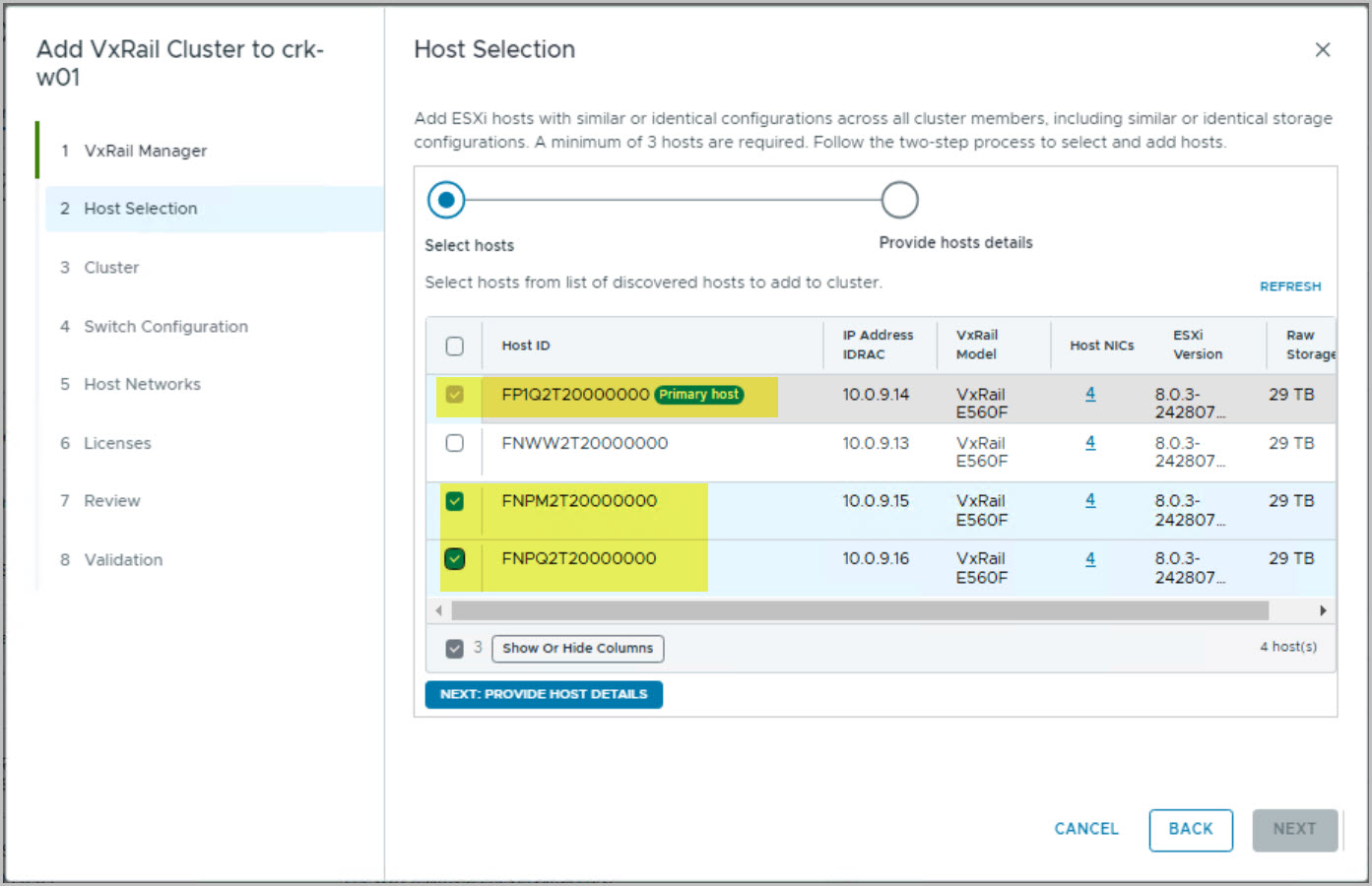Open Host NICs link for host 10.0.9.14

(1089, 394)
